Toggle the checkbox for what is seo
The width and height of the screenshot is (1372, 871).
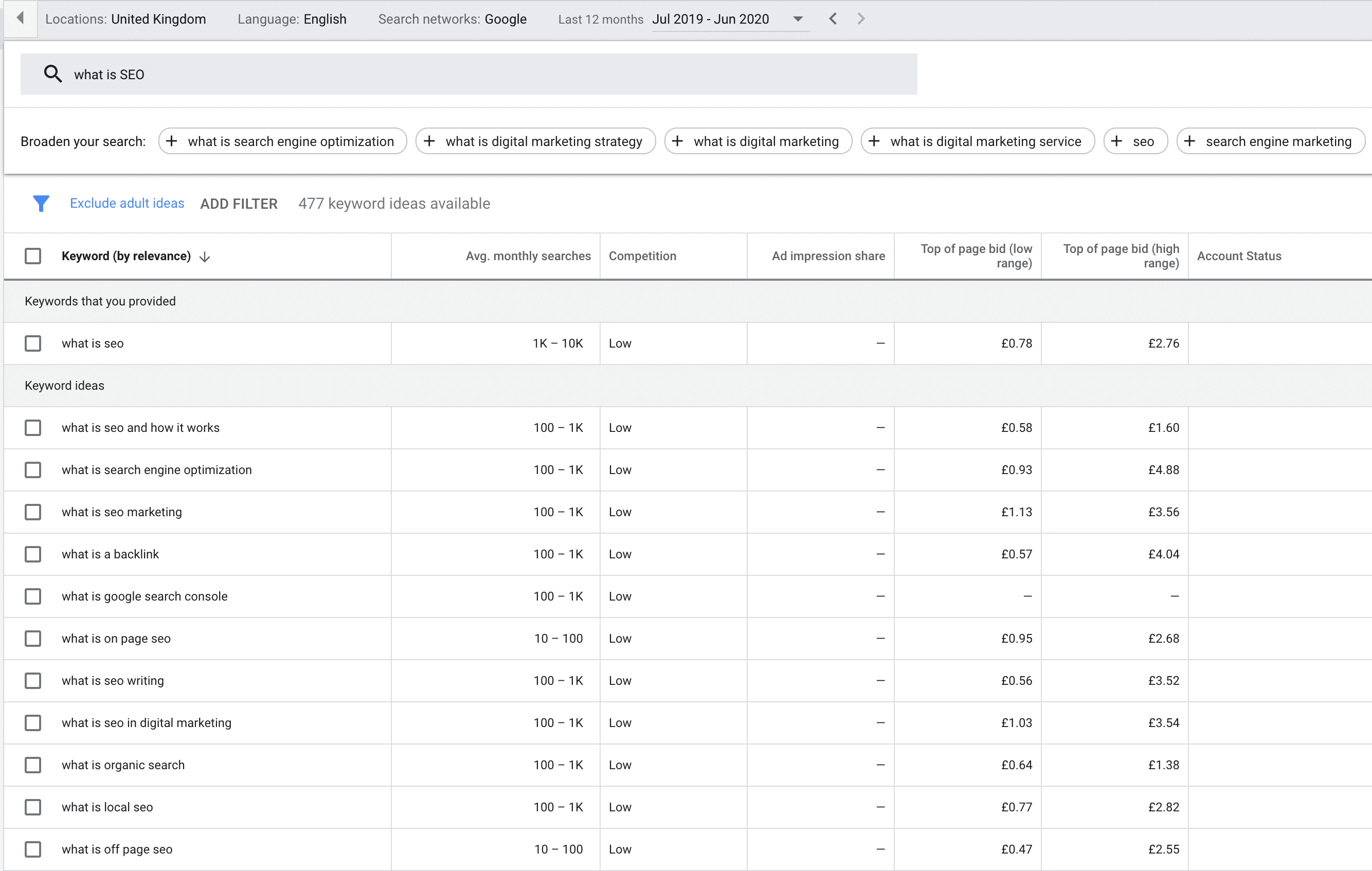[32, 343]
